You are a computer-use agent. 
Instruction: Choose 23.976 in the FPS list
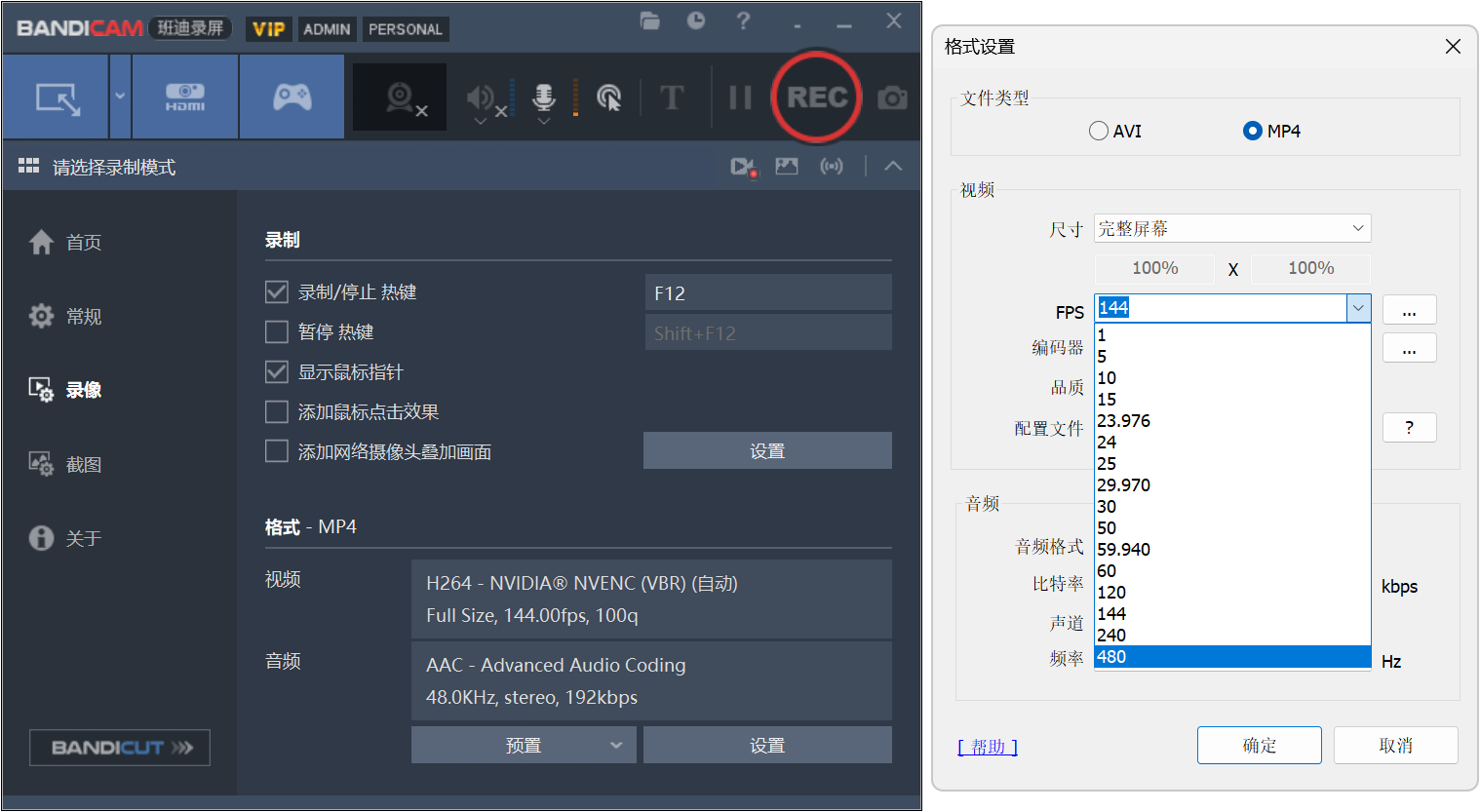1232,421
